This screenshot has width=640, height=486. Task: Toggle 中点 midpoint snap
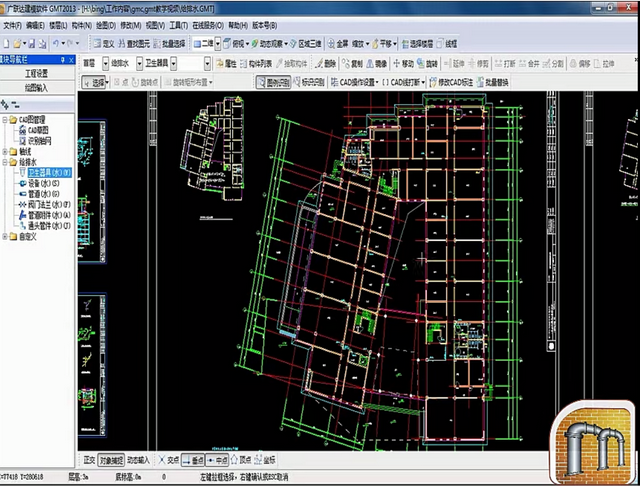point(217,460)
